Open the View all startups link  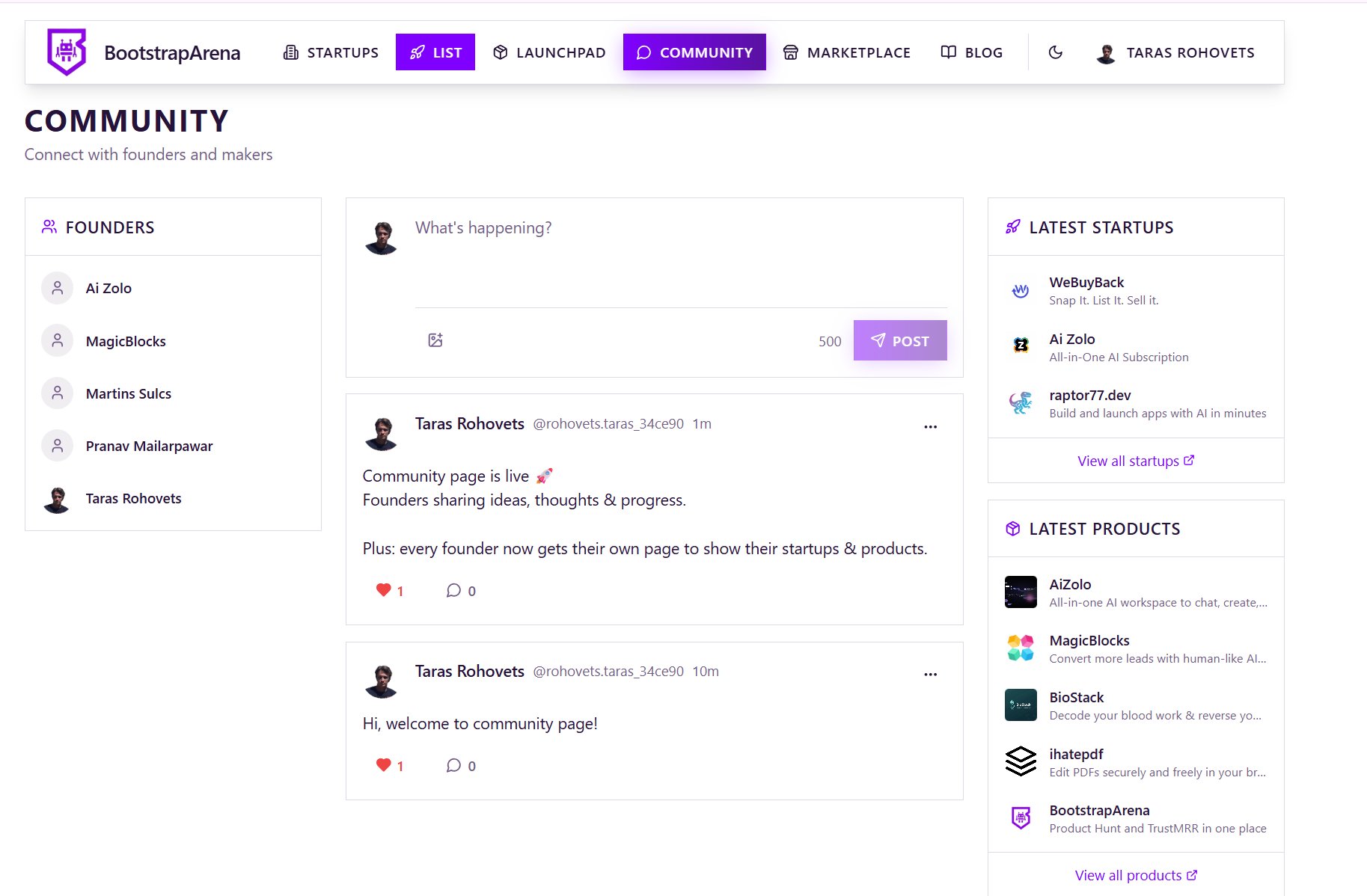pyautogui.click(x=1135, y=461)
